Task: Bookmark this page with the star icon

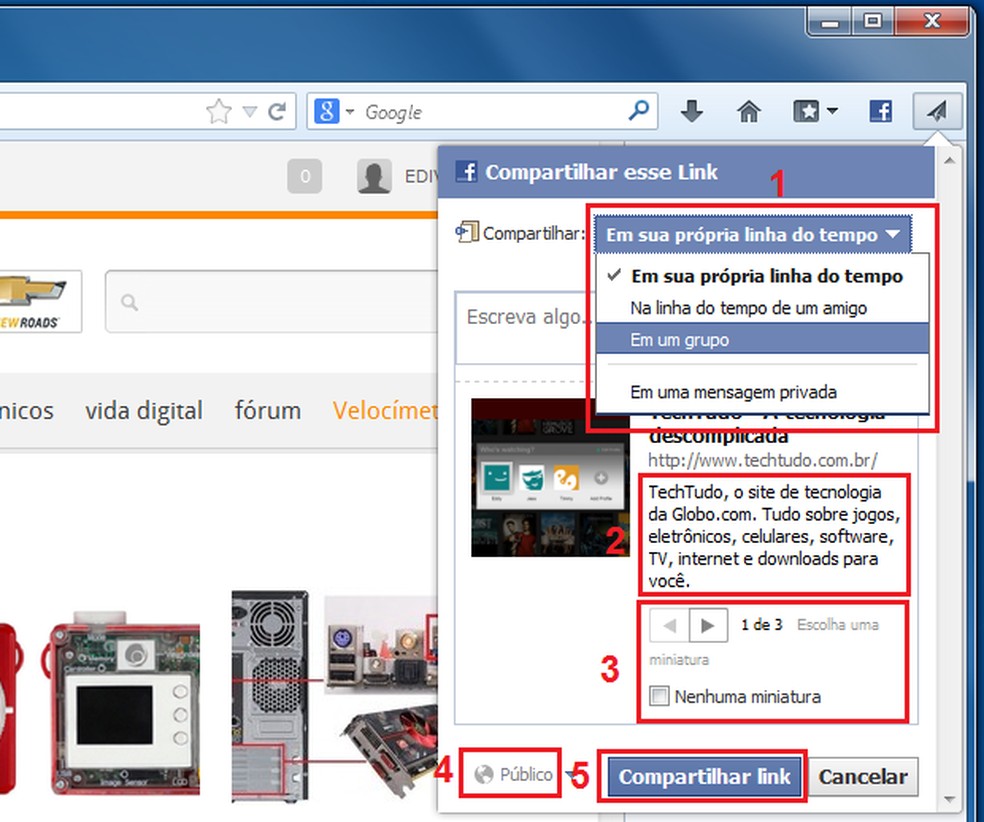Action: pyautogui.click(x=217, y=111)
